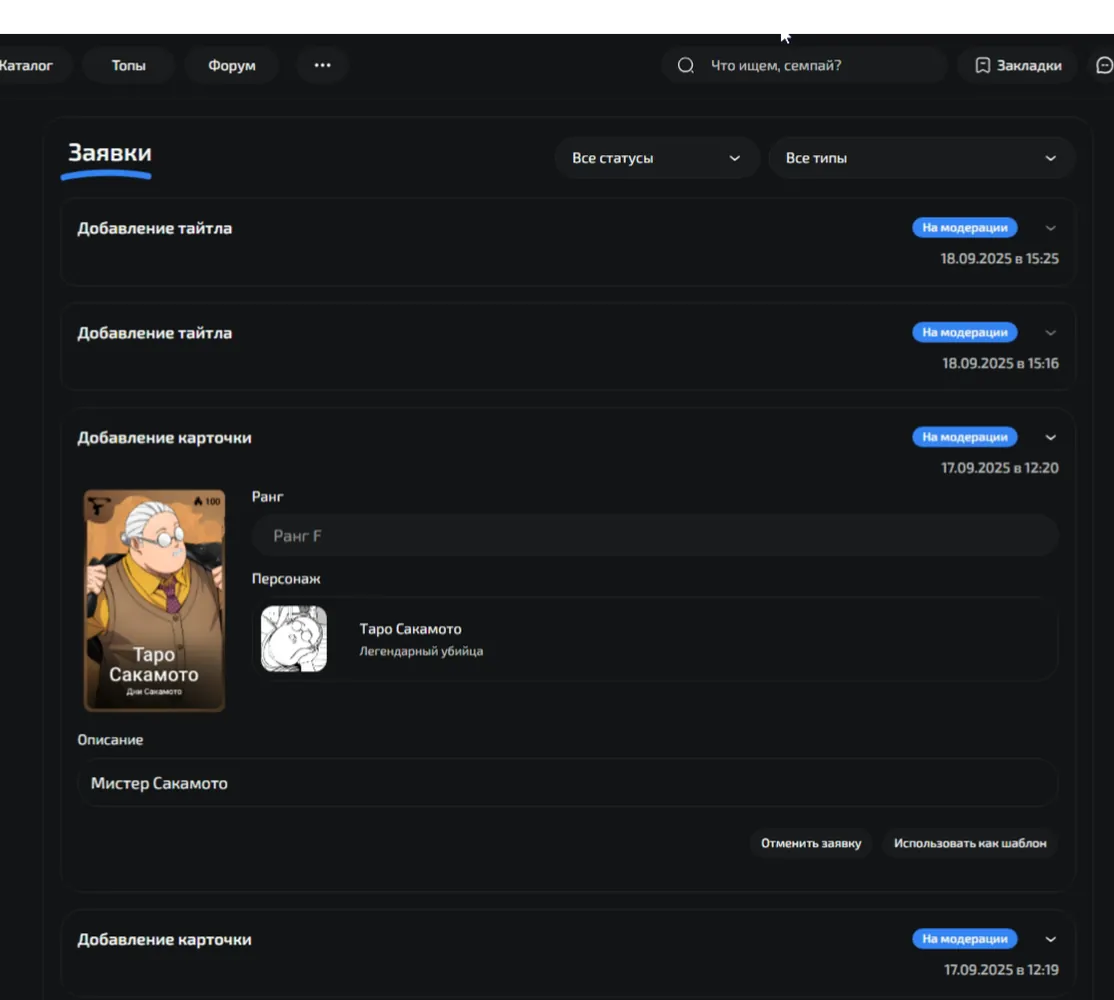
Task: Go to the Каталог menu item
Action: point(27,65)
